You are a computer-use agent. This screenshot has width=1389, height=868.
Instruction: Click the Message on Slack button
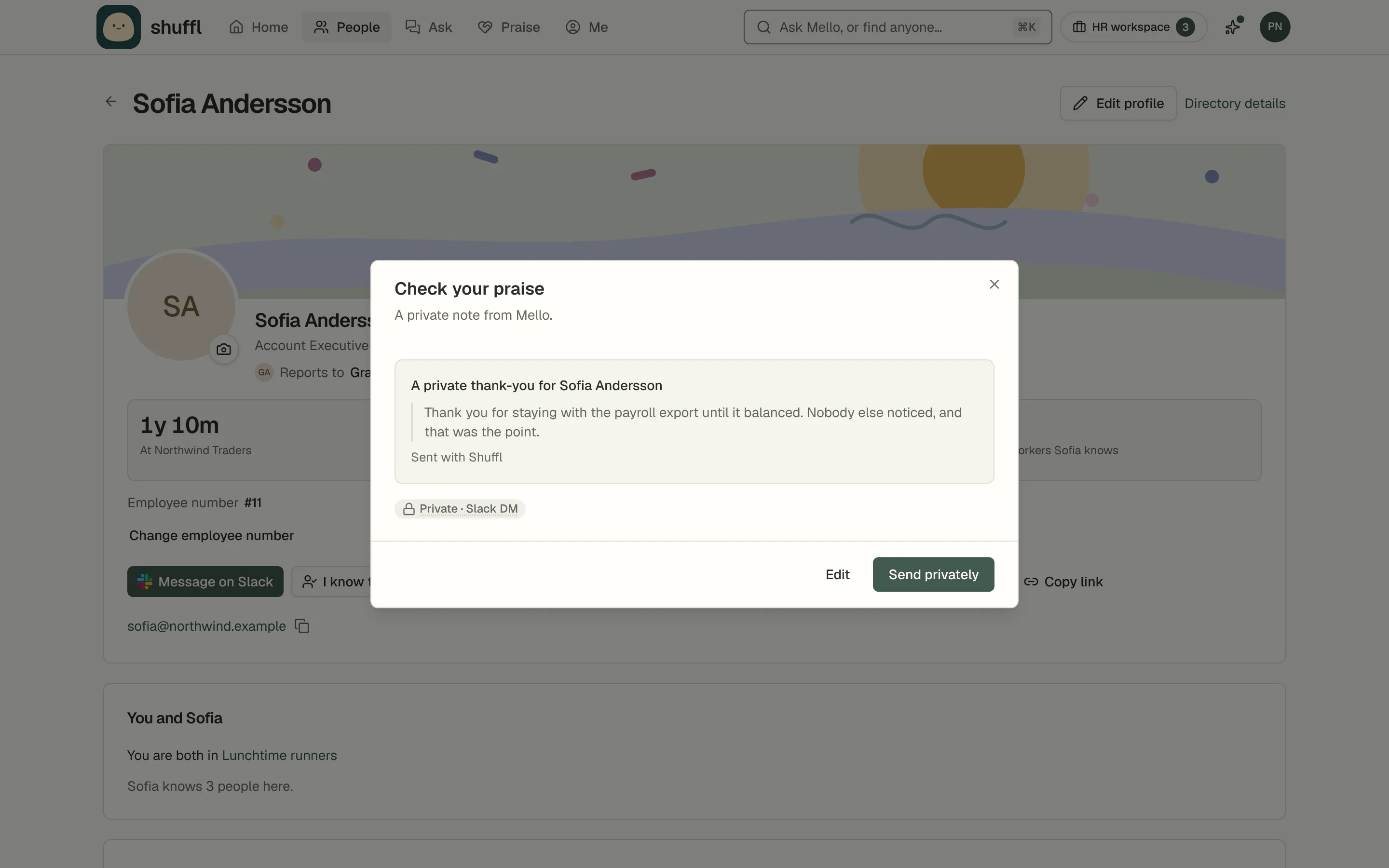[x=205, y=582]
